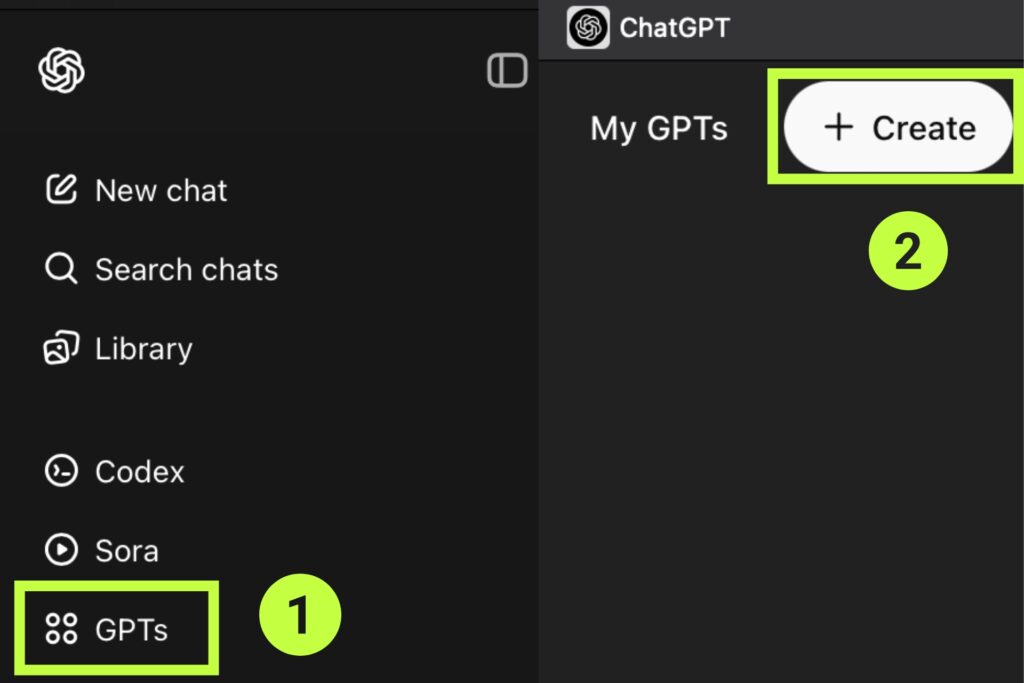
Task: Click the Codex terminal icon
Action: (x=61, y=471)
